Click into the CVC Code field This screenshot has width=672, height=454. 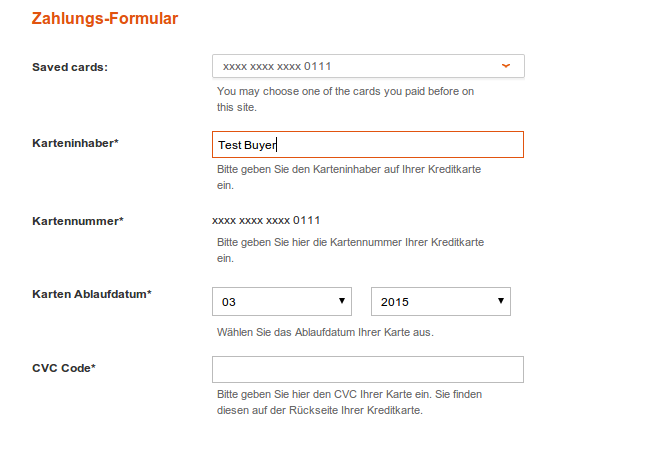coord(367,369)
